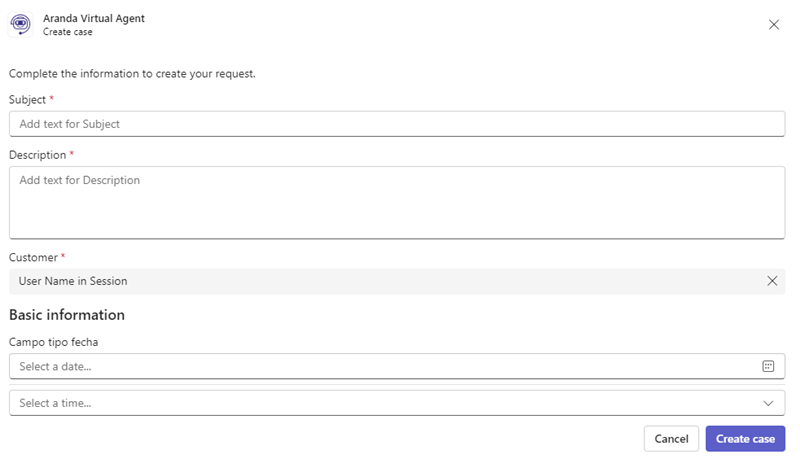Image resolution: width=800 pixels, height=467 pixels.
Task: Click into the Description text area
Action: (397, 203)
